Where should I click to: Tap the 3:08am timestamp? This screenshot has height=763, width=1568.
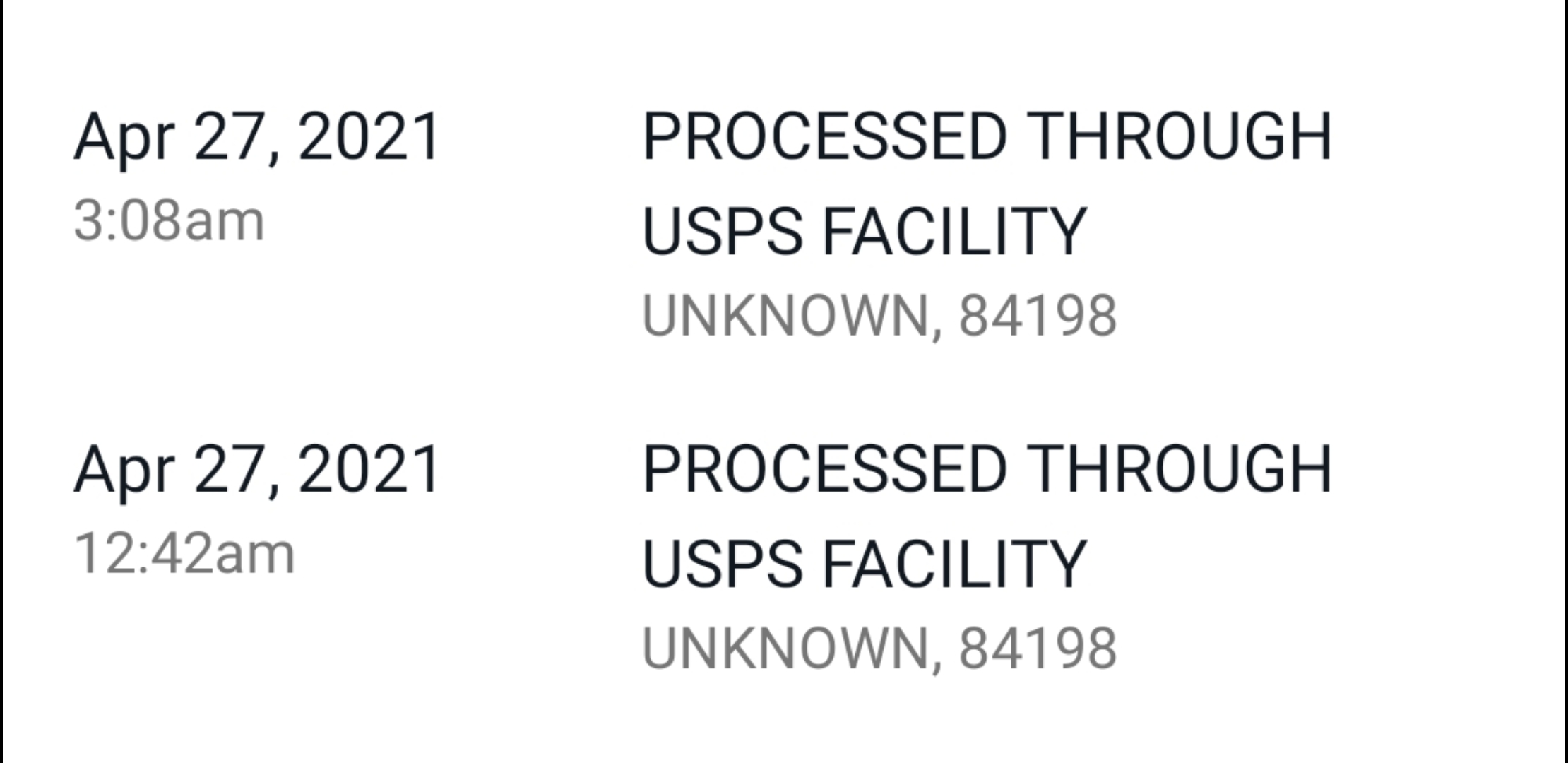(169, 221)
